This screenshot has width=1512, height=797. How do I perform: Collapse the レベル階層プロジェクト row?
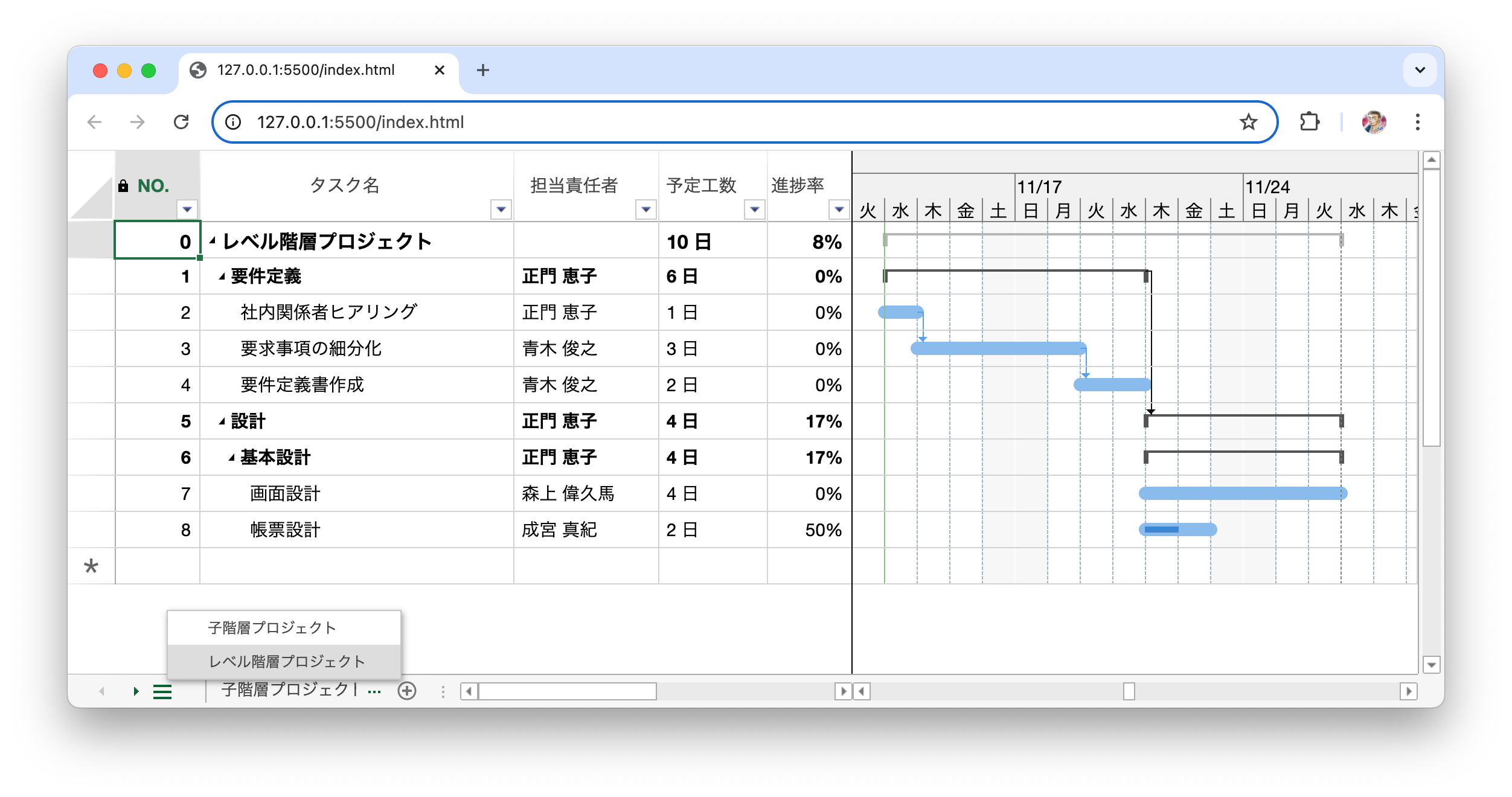213,241
